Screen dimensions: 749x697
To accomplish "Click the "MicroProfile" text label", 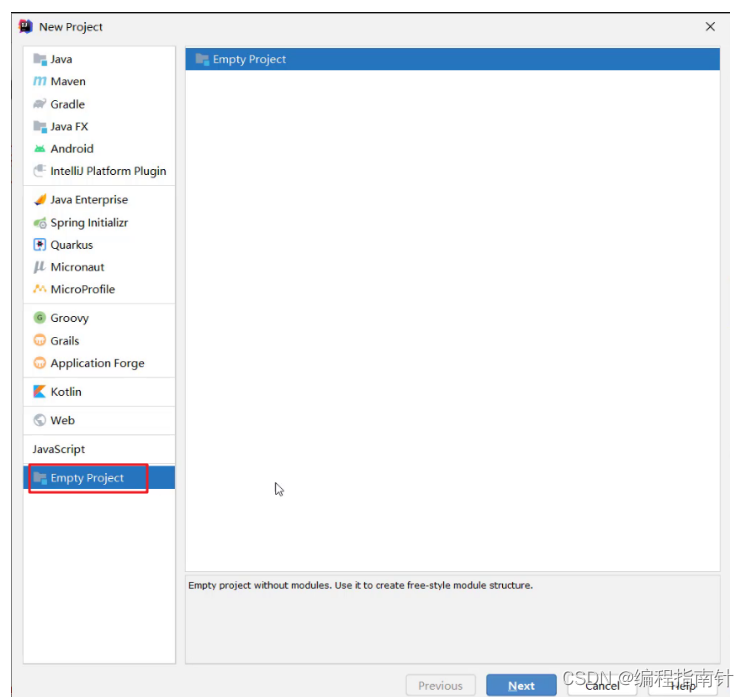I will (83, 289).
